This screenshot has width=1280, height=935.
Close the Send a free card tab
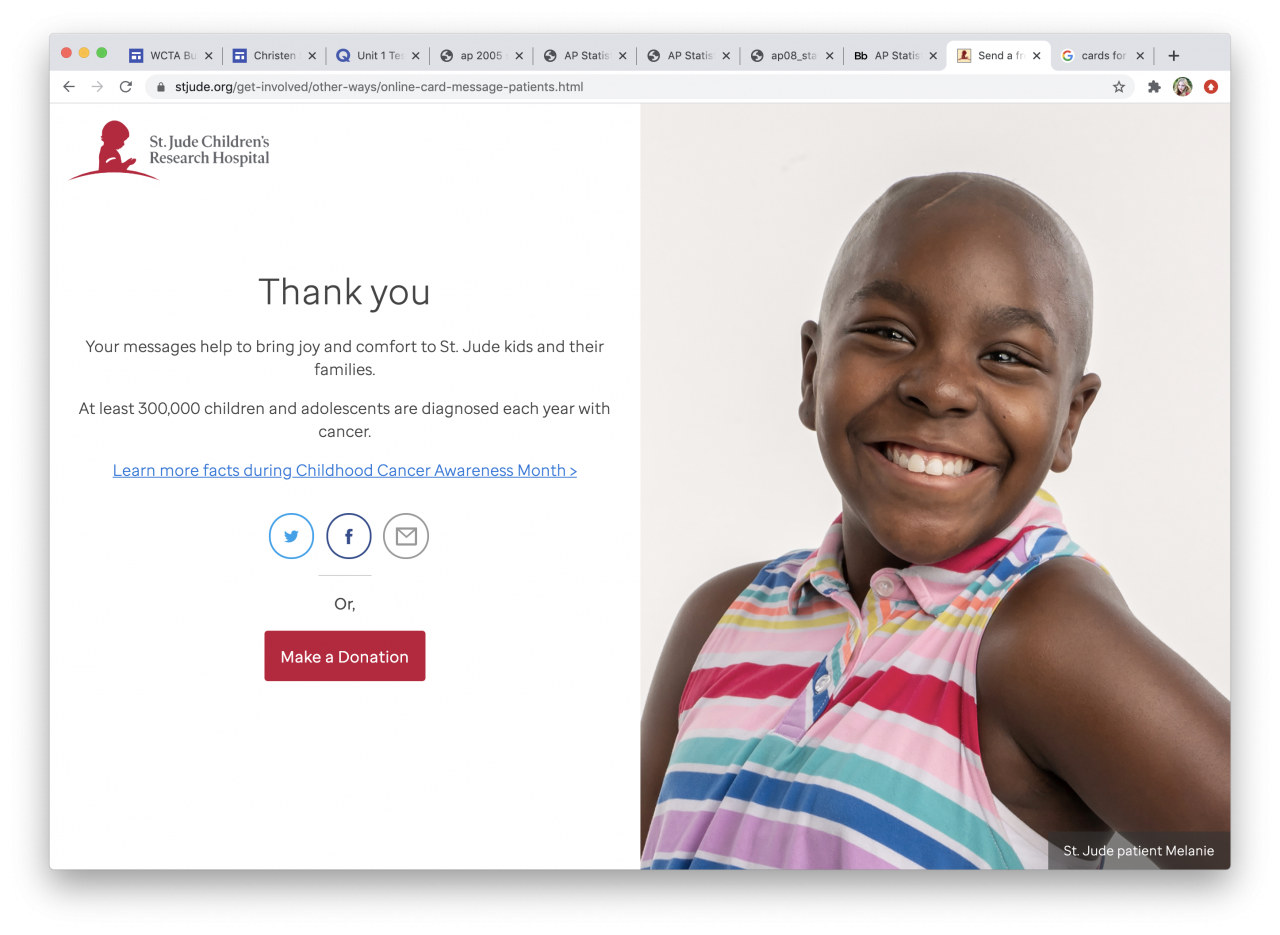(1036, 56)
